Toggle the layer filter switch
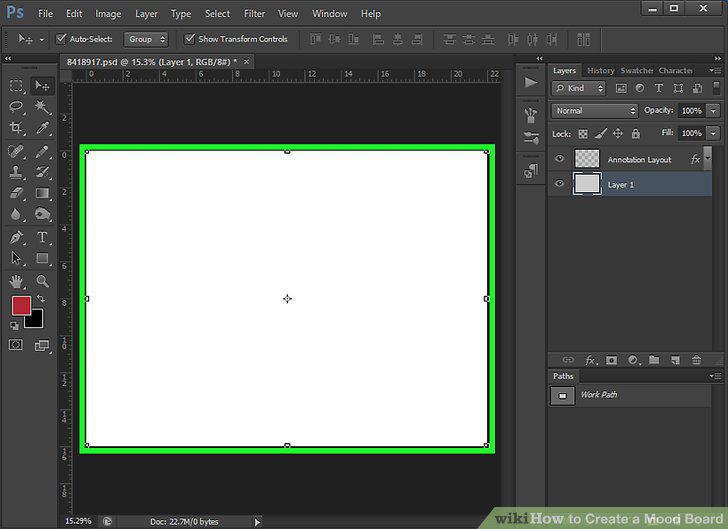This screenshot has width=728, height=529. (x=716, y=88)
